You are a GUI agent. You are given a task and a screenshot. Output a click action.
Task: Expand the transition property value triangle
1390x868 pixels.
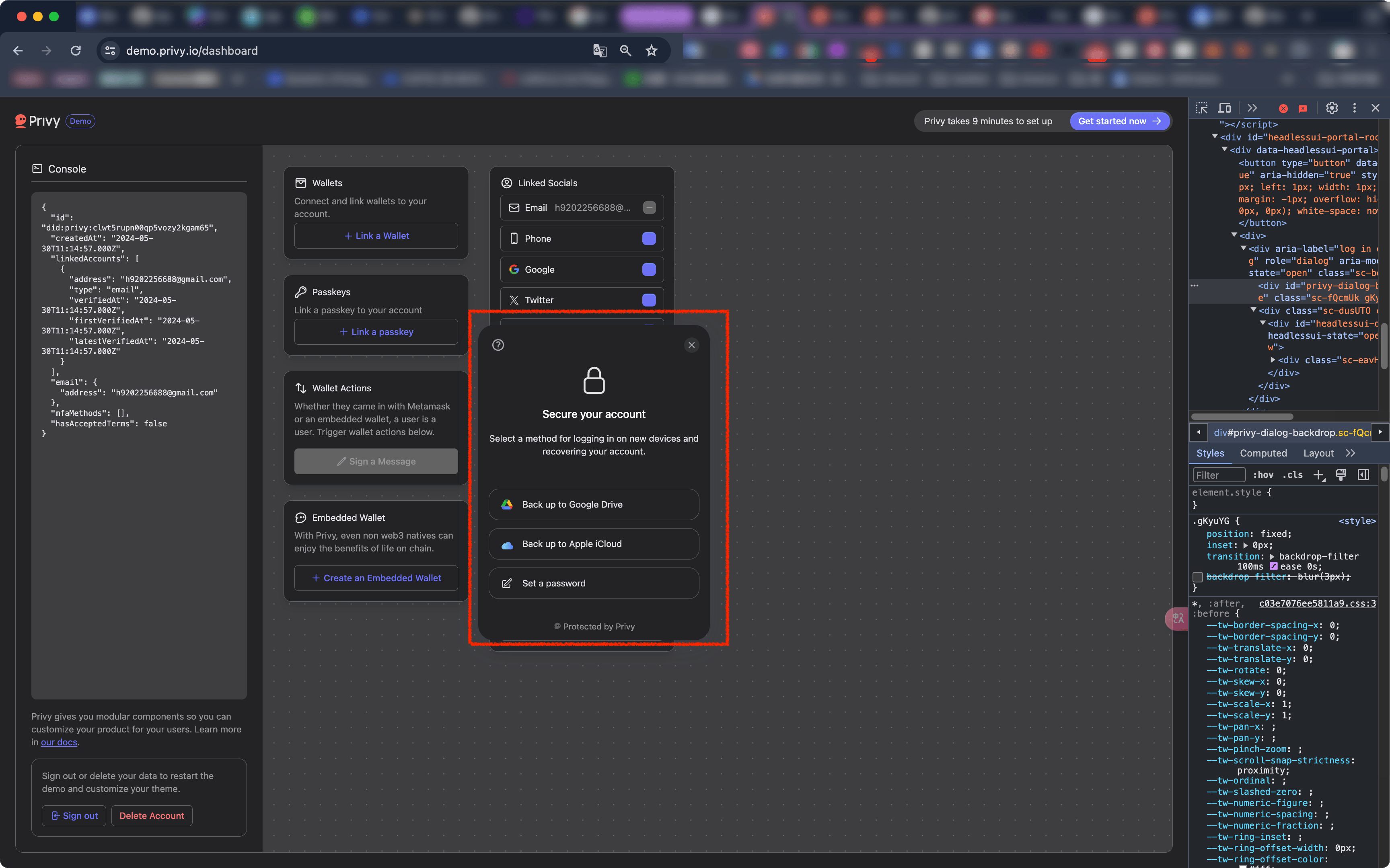click(x=1272, y=556)
